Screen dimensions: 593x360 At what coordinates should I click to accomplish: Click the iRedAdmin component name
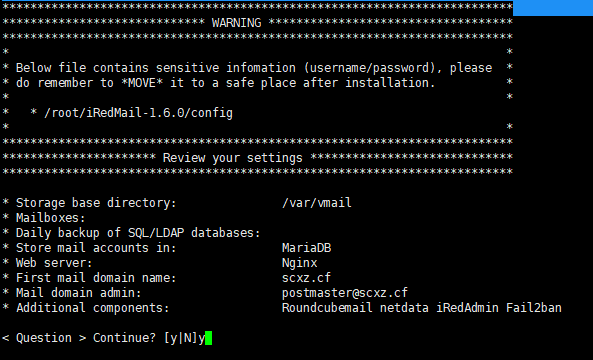point(467,308)
